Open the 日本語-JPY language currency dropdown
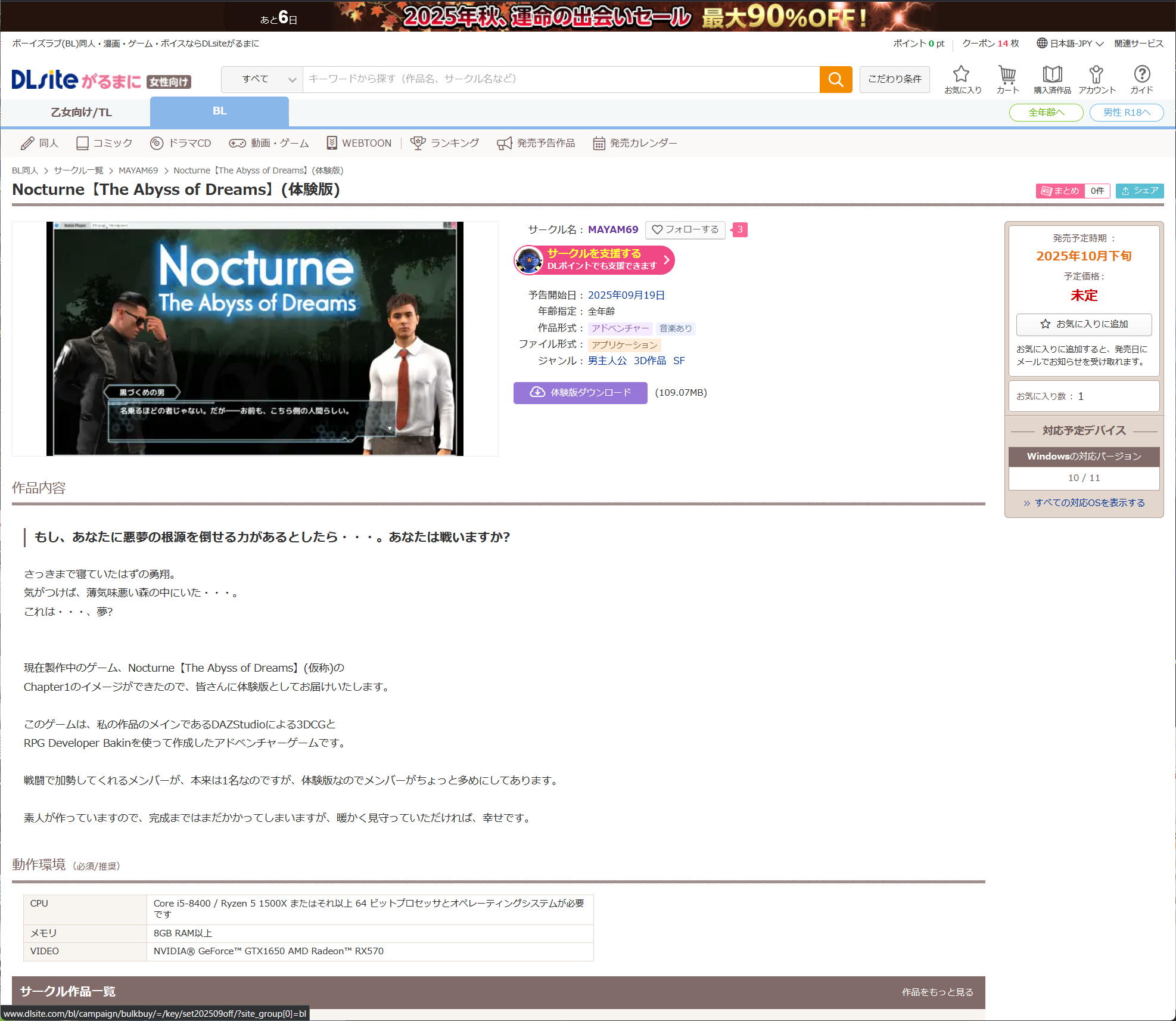1176x1021 pixels. click(x=1070, y=44)
